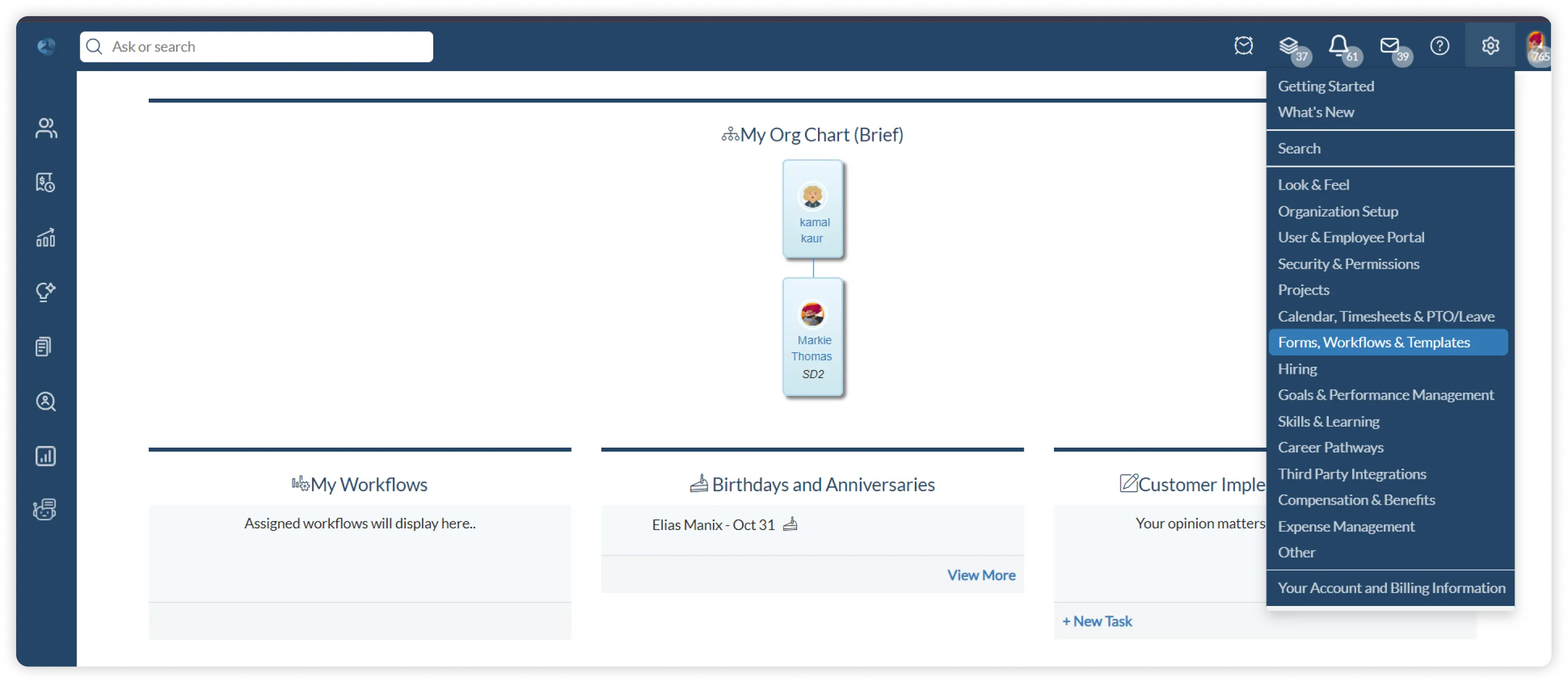
Task: Click the help question mark icon
Action: click(1440, 46)
